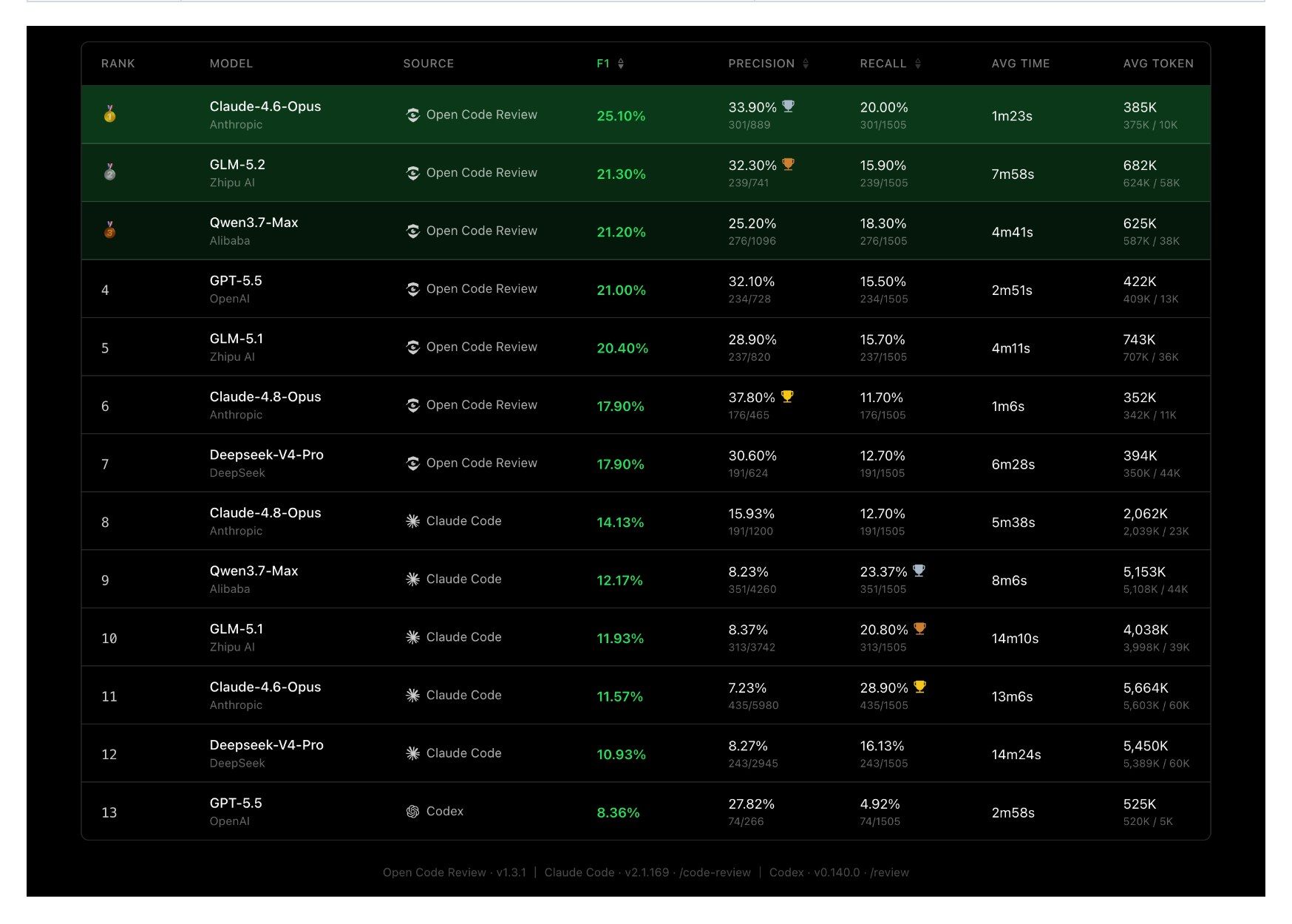Click the gold medal rank icon
This screenshot has width=1292, height=924.
[109, 114]
